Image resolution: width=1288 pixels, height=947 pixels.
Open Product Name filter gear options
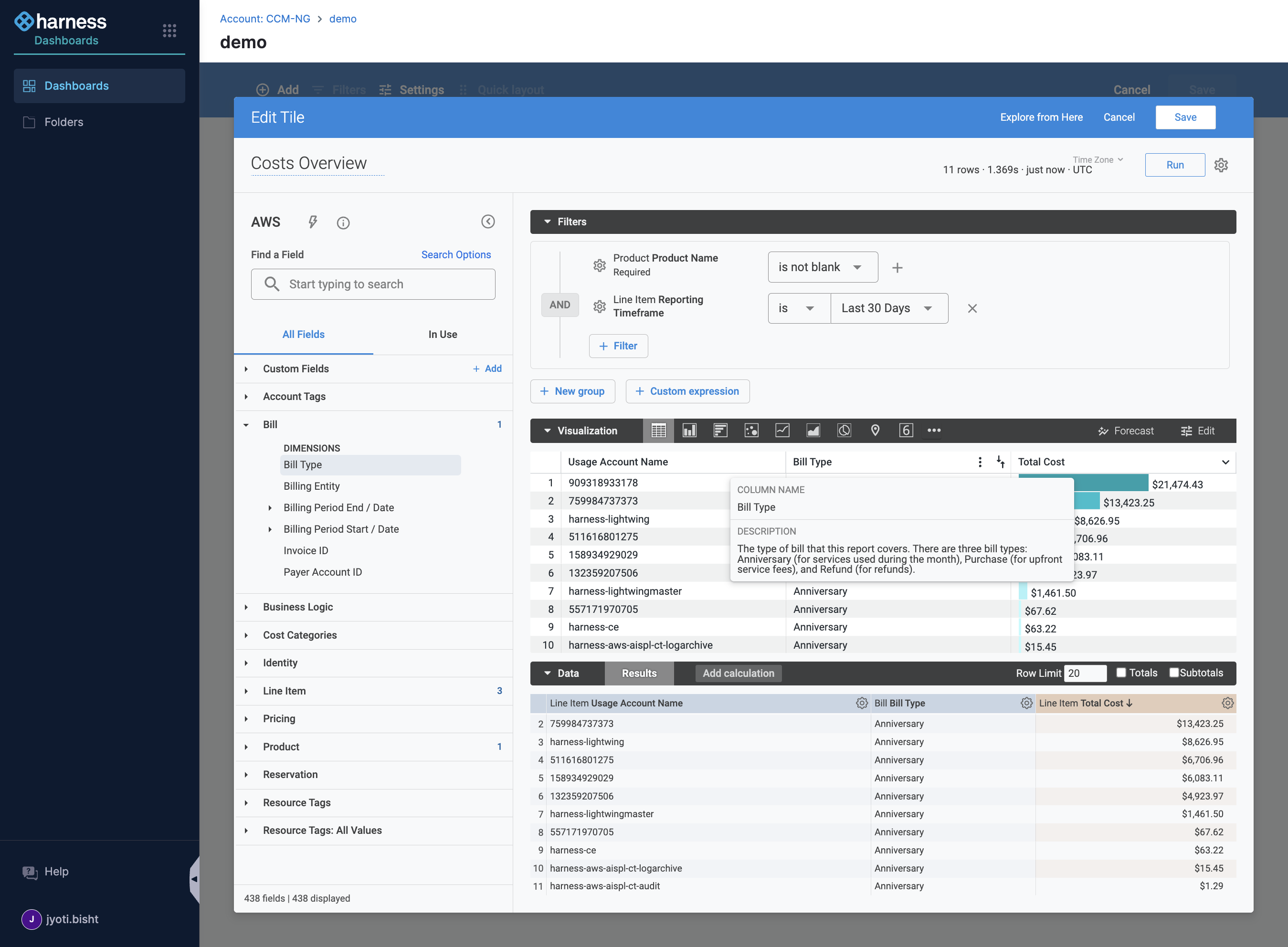[x=600, y=265]
